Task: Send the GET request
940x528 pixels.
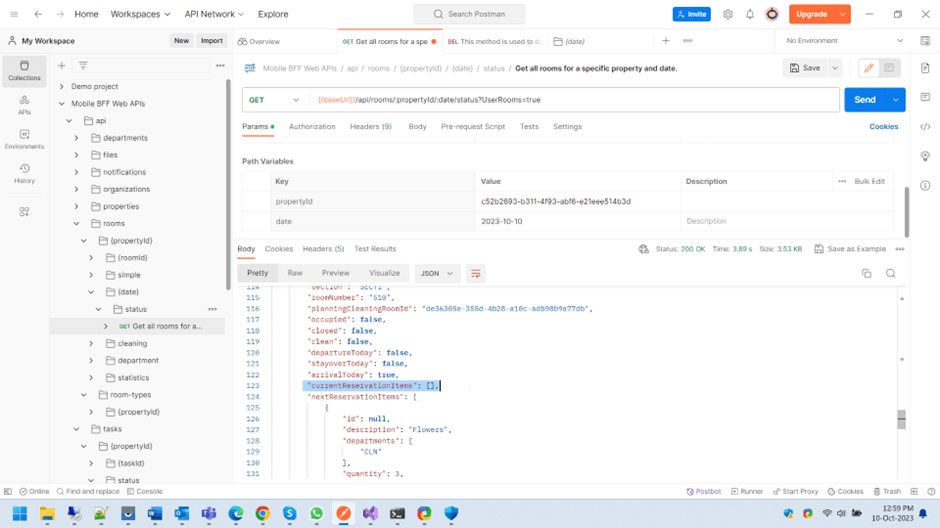Action: pos(865,100)
